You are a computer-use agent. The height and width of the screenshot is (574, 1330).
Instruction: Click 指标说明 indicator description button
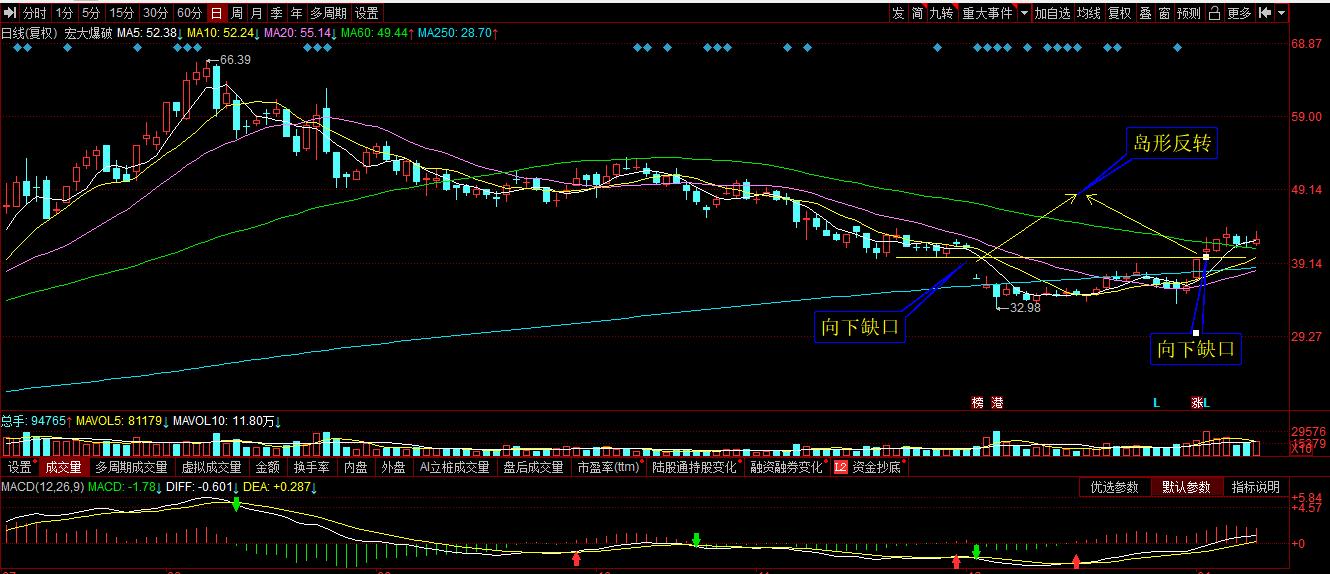click(1255, 487)
